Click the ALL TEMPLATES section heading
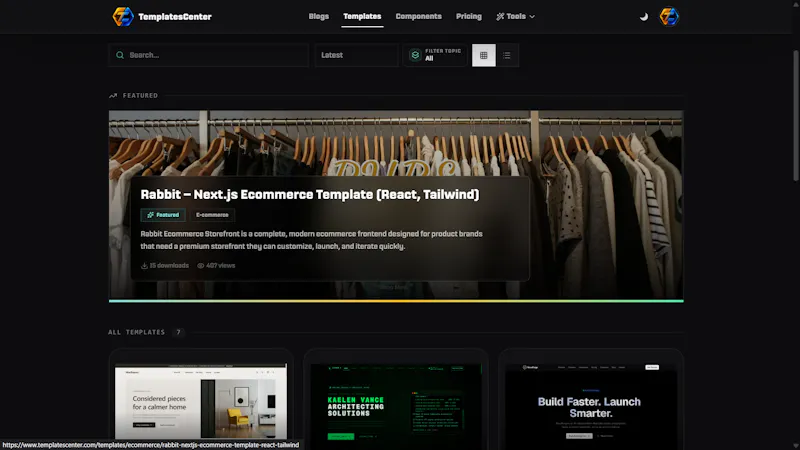This screenshot has height=450, width=800. (136, 332)
